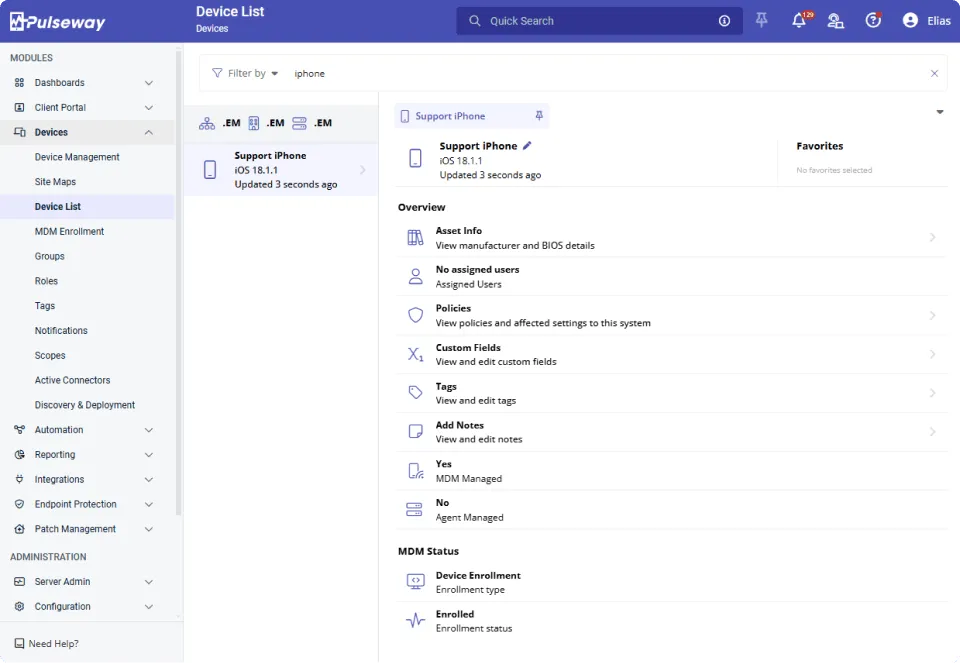Open the help question mark icon

point(873,20)
